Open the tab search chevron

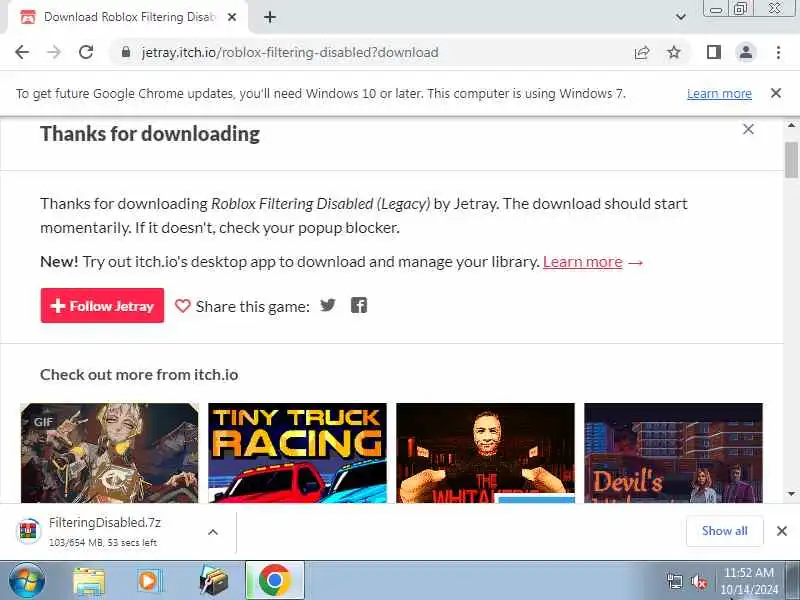tap(680, 17)
